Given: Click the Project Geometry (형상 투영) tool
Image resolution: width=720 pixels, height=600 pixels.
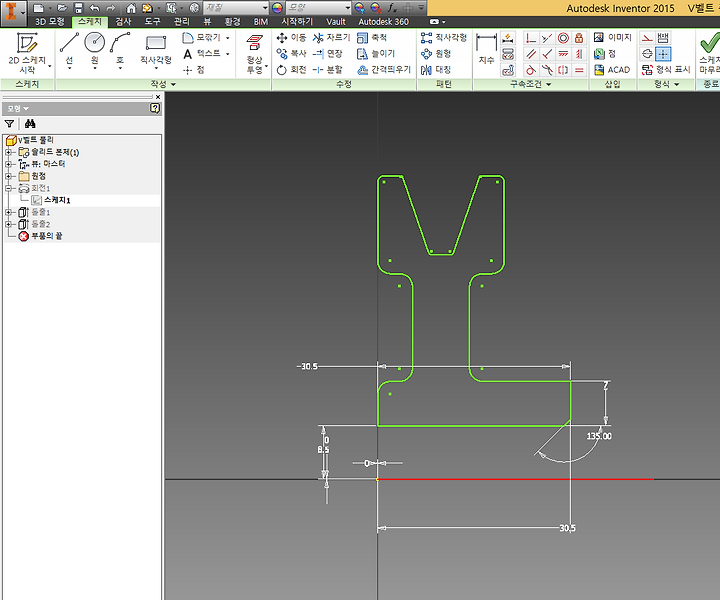Looking at the screenshot, I should (x=255, y=54).
